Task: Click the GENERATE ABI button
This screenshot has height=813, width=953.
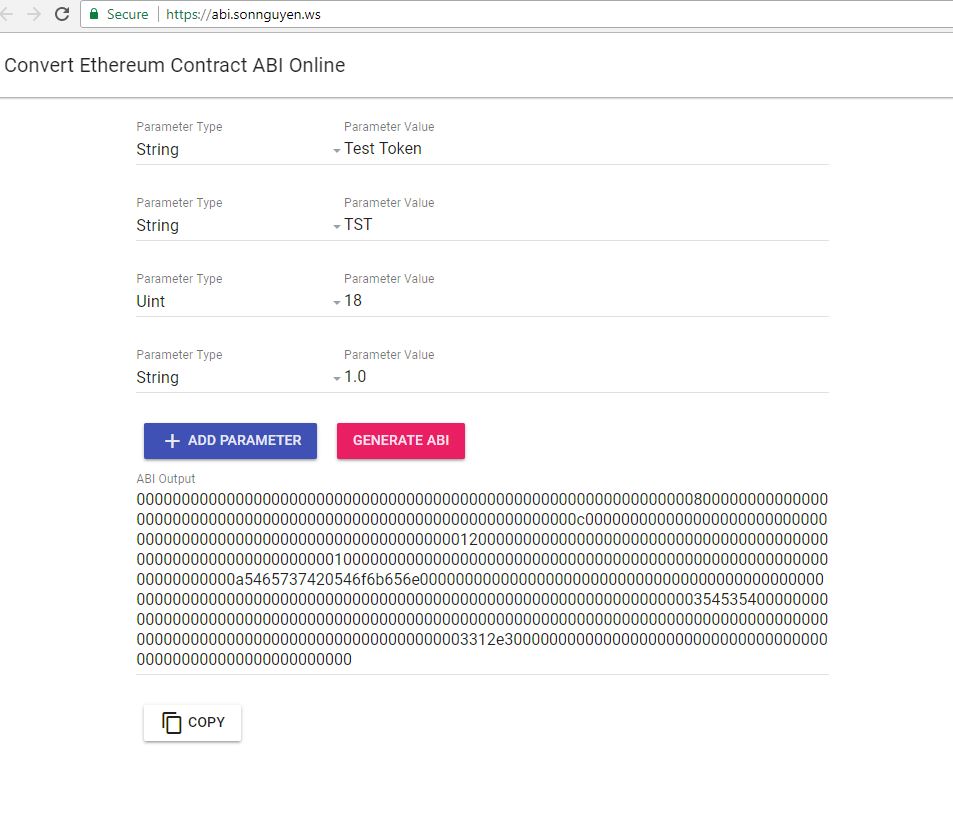Action: pos(401,441)
